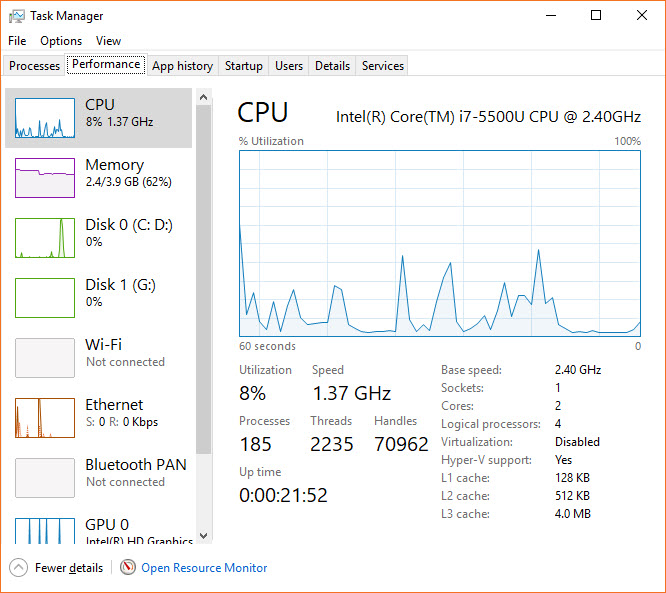Select the Ethernet graph thumbnail

[45, 418]
